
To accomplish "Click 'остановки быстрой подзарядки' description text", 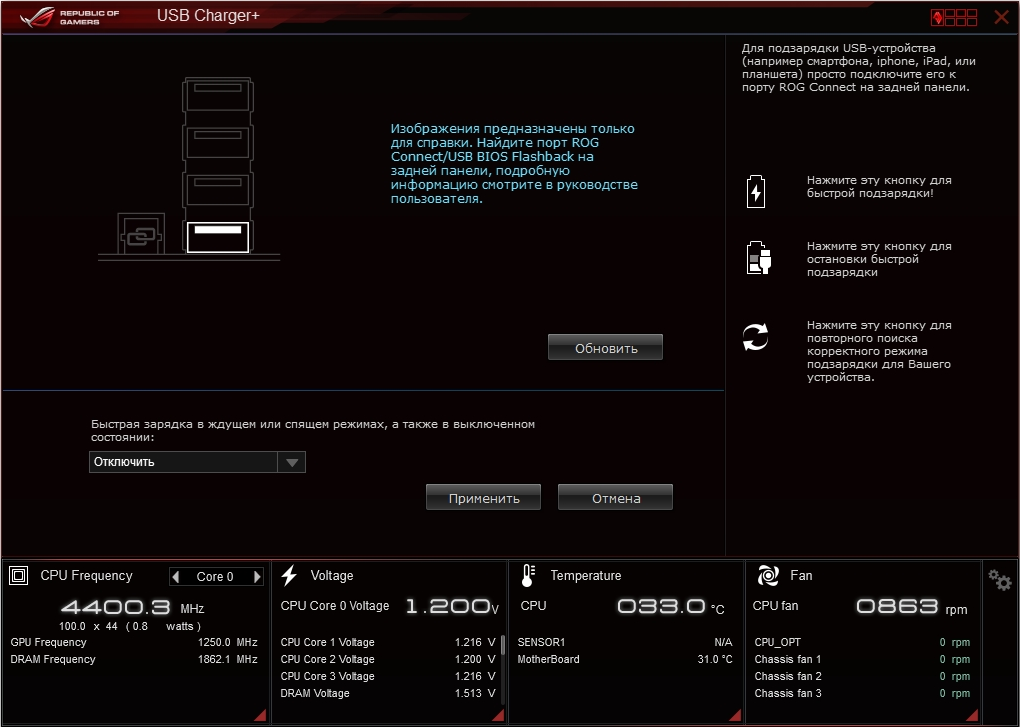I will coord(879,259).
